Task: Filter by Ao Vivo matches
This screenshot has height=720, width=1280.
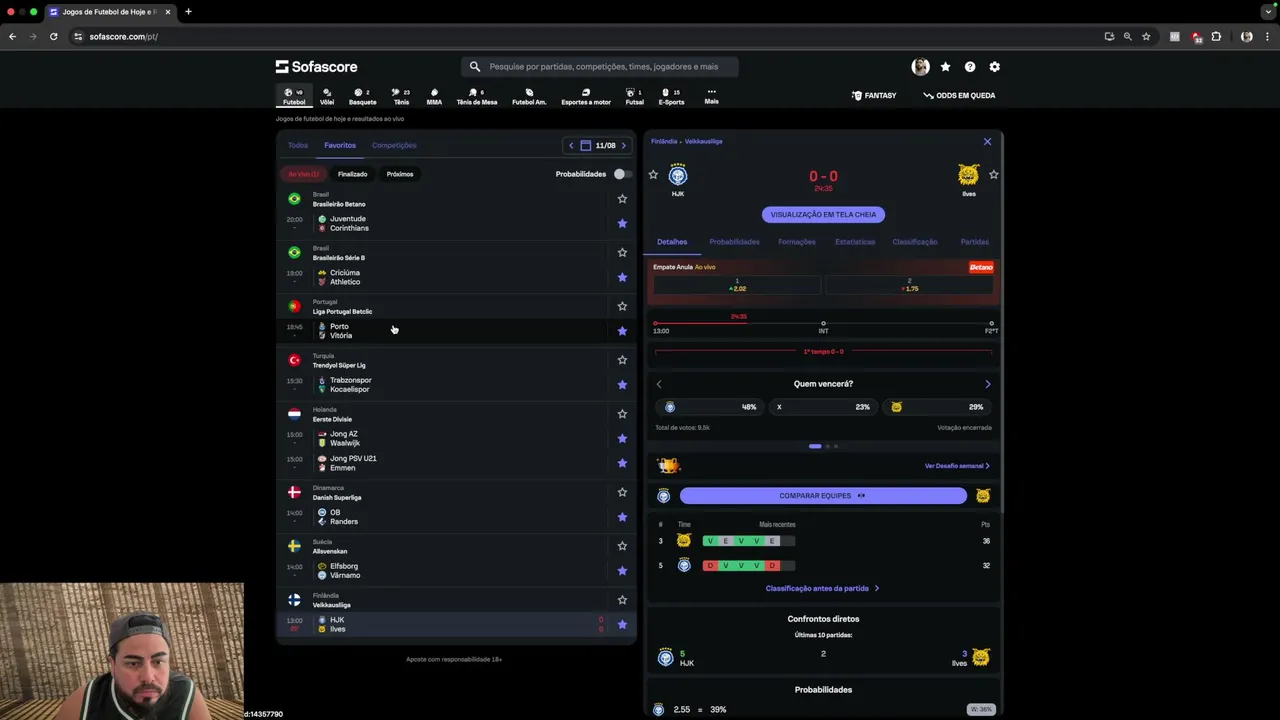Action: 303,174
